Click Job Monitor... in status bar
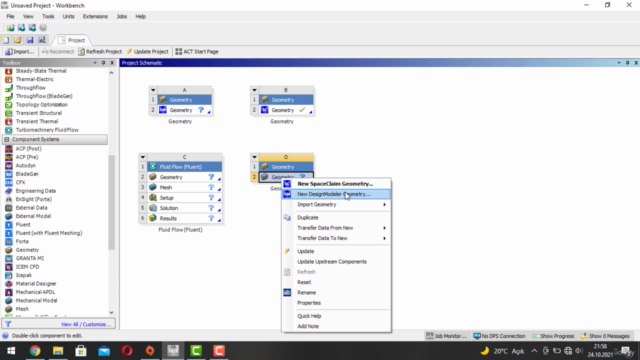The height and width of the screenshot is (360, 640). pos(446,336)
